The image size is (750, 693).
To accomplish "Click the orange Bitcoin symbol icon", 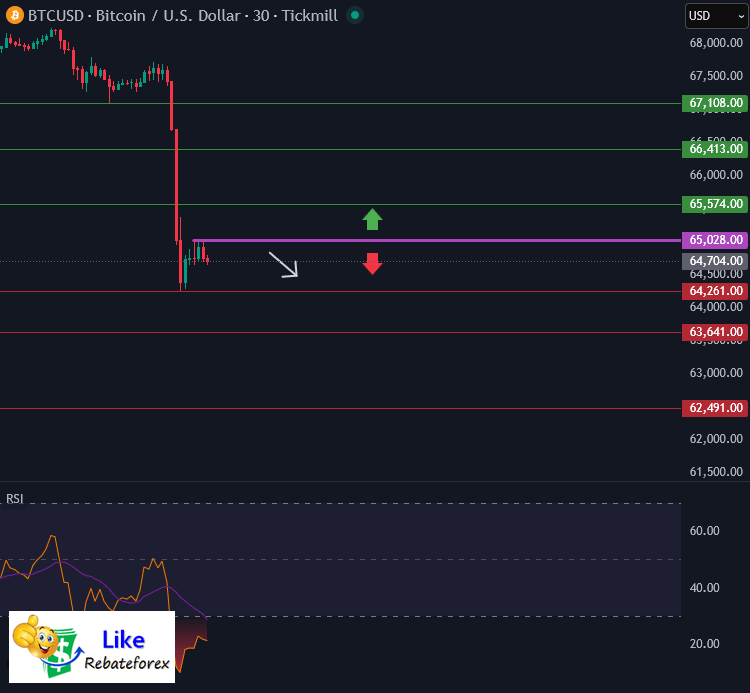I will (14, 15).
